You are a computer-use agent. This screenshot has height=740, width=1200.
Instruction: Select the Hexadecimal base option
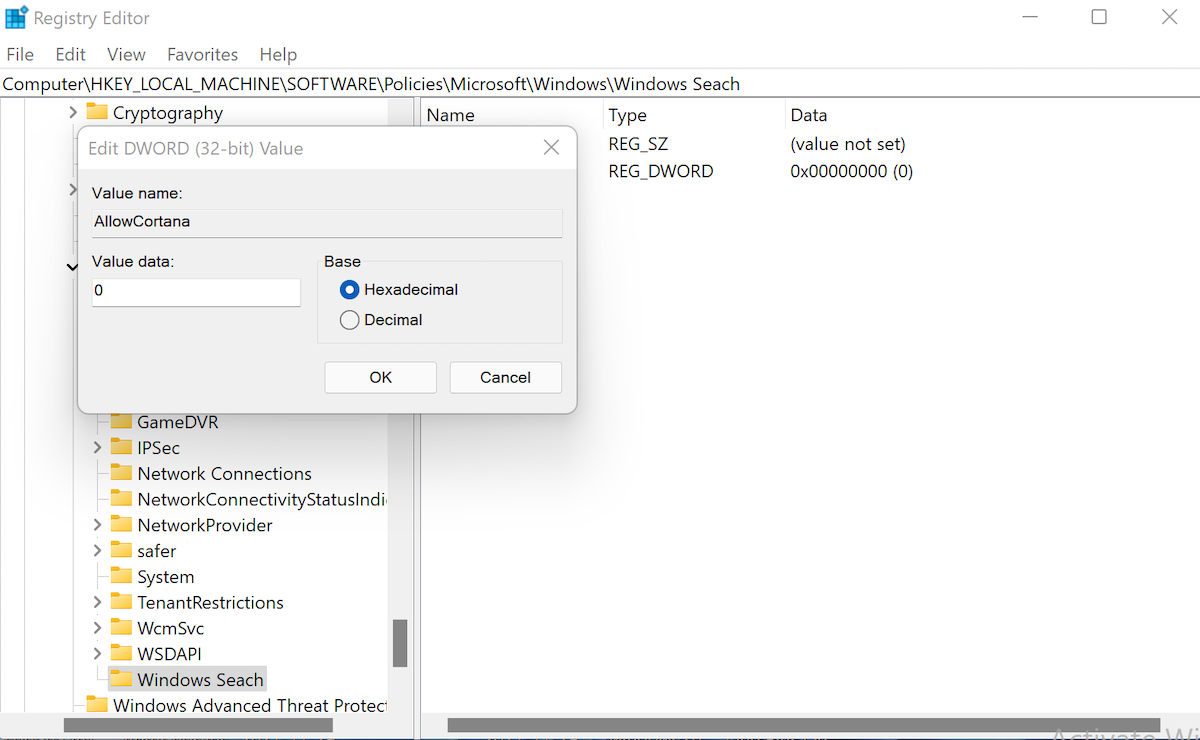[350, 289]
